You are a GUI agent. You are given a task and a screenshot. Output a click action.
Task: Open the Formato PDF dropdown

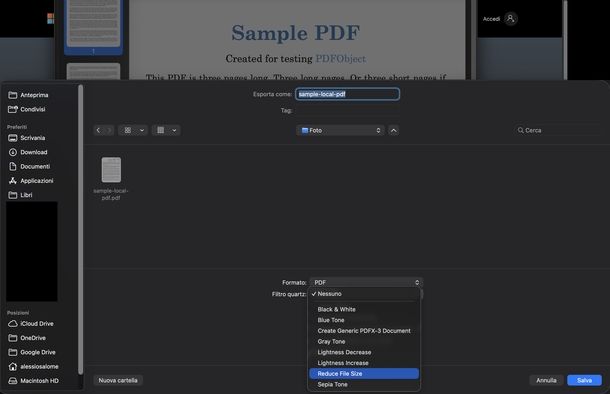click(x=366, y=282)
